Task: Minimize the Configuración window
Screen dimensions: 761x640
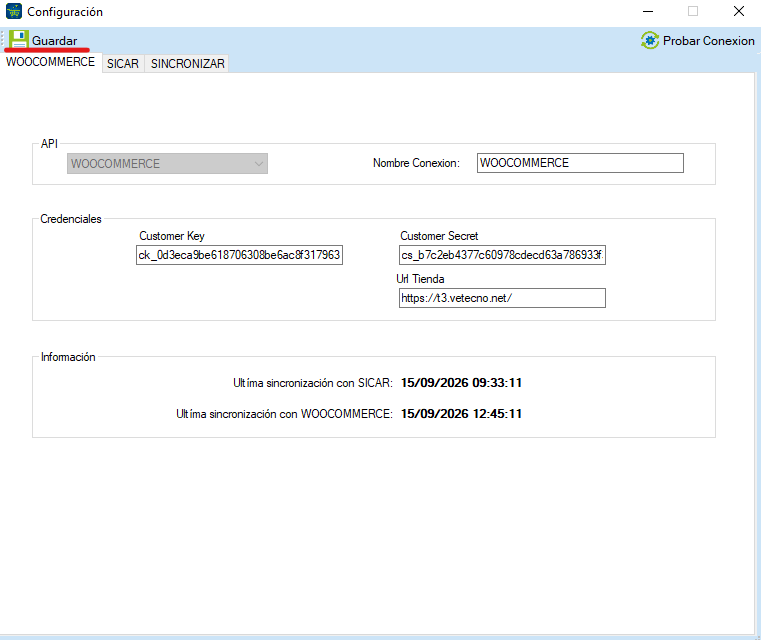Action: (x=648, y=11)
